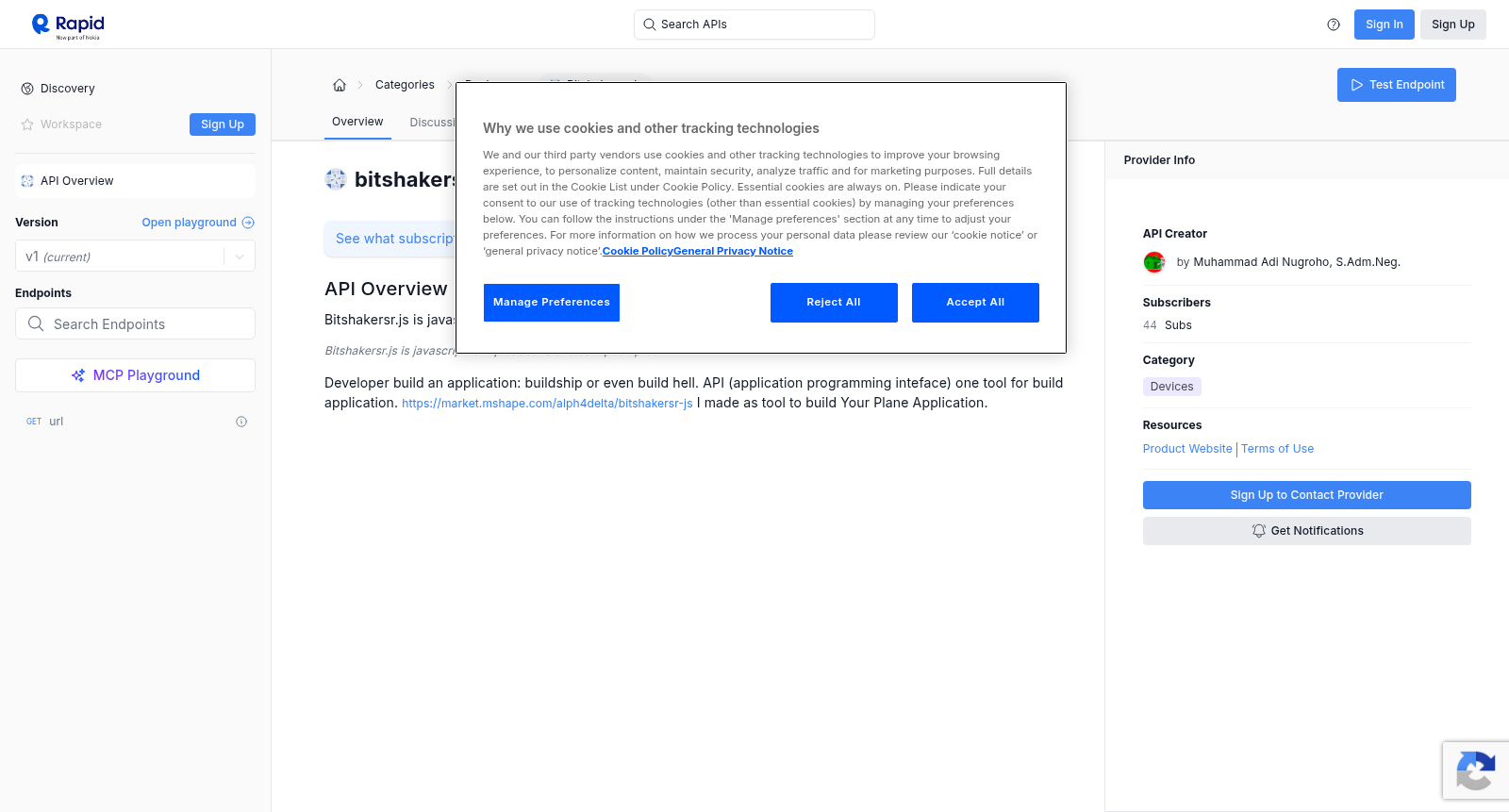Screen dimensions: 1509x812
Task: Click the reCAPTCHA badge
Action: 1476,771
